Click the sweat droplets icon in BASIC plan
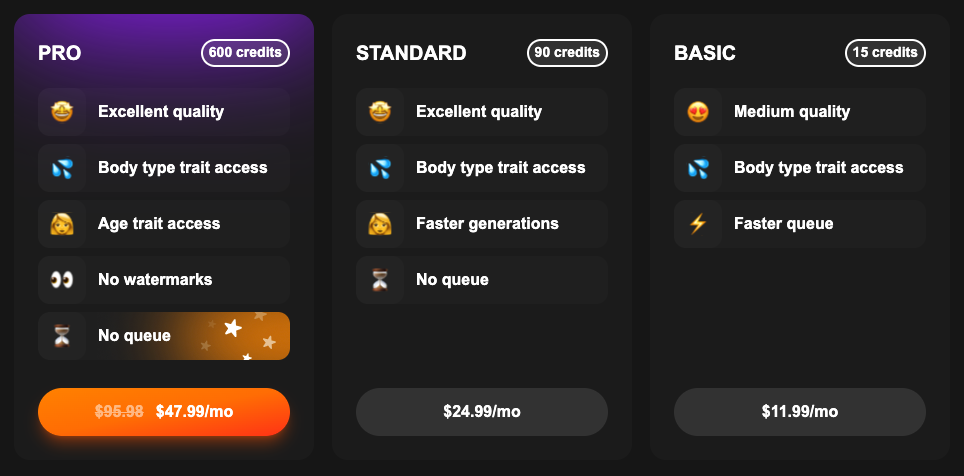Viewport: 964px width, 476px height. (x=698, y=168)
